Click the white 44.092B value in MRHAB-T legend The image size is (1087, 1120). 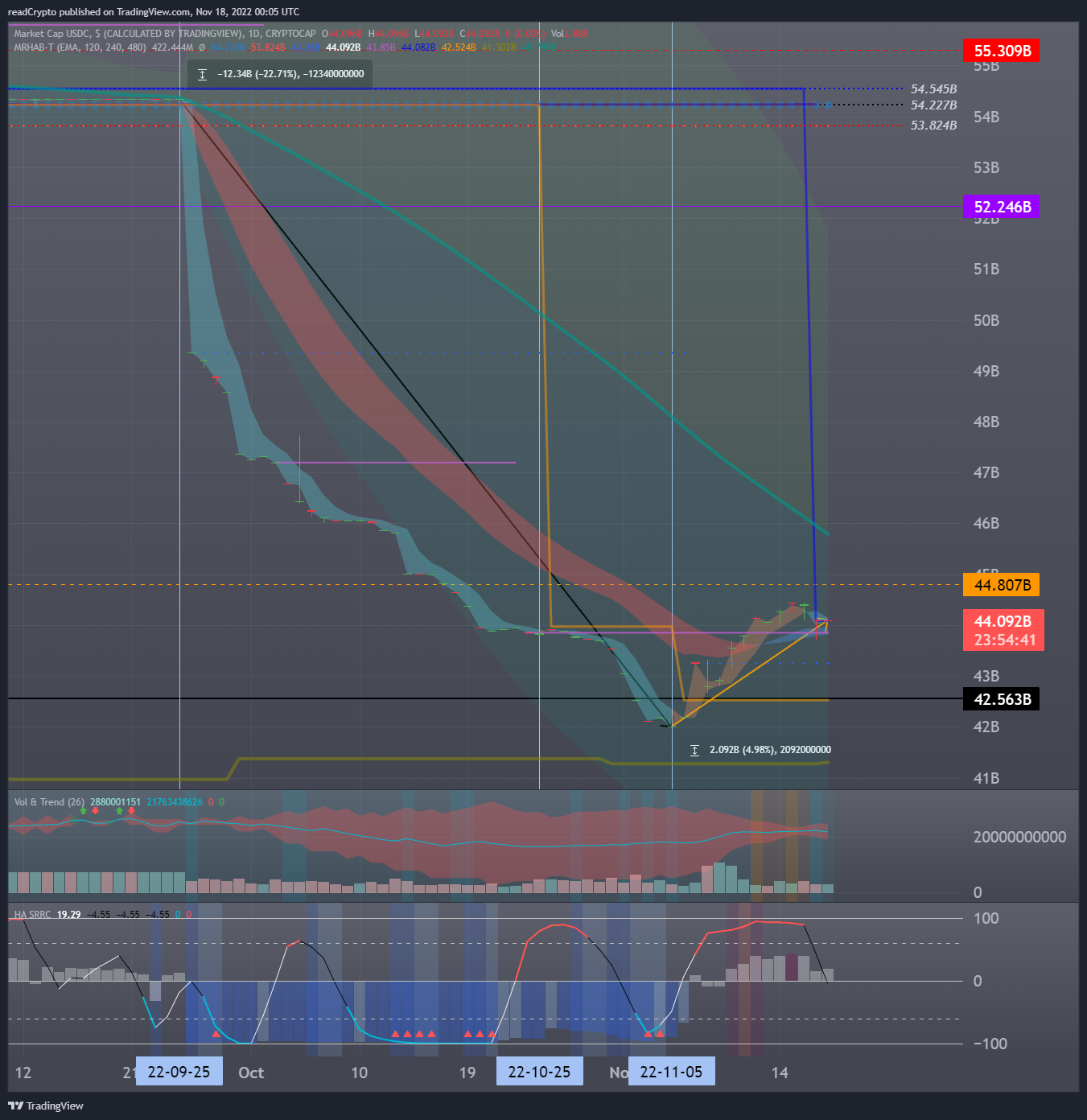(x=343, y=47)
